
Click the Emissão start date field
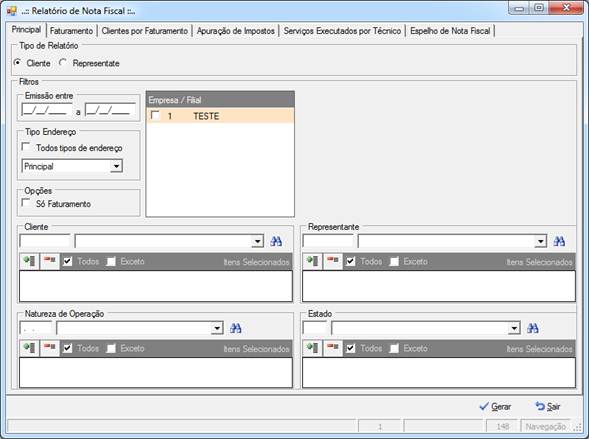pos(47,110)
